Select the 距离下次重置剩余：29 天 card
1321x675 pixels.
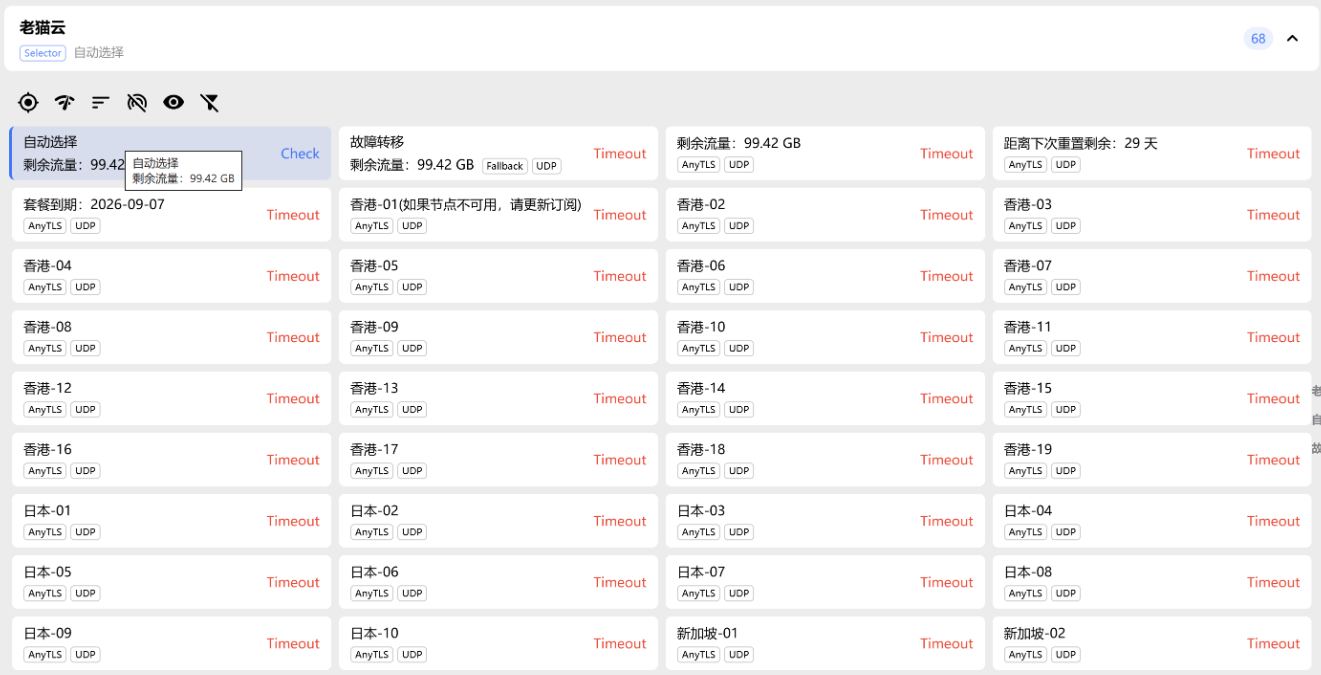[1152, 153]
